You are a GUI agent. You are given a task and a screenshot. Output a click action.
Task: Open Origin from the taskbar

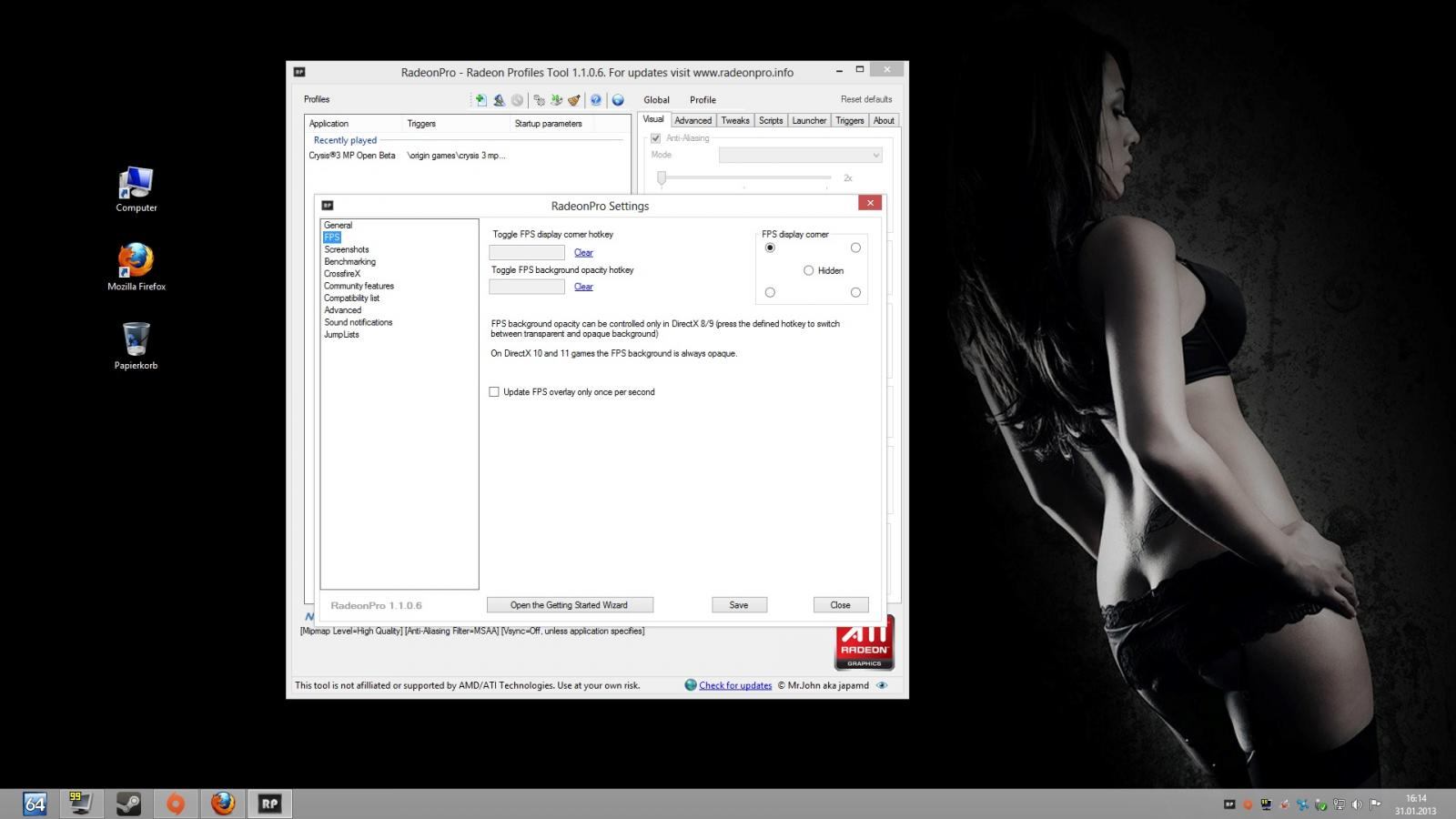click(176, 804)
